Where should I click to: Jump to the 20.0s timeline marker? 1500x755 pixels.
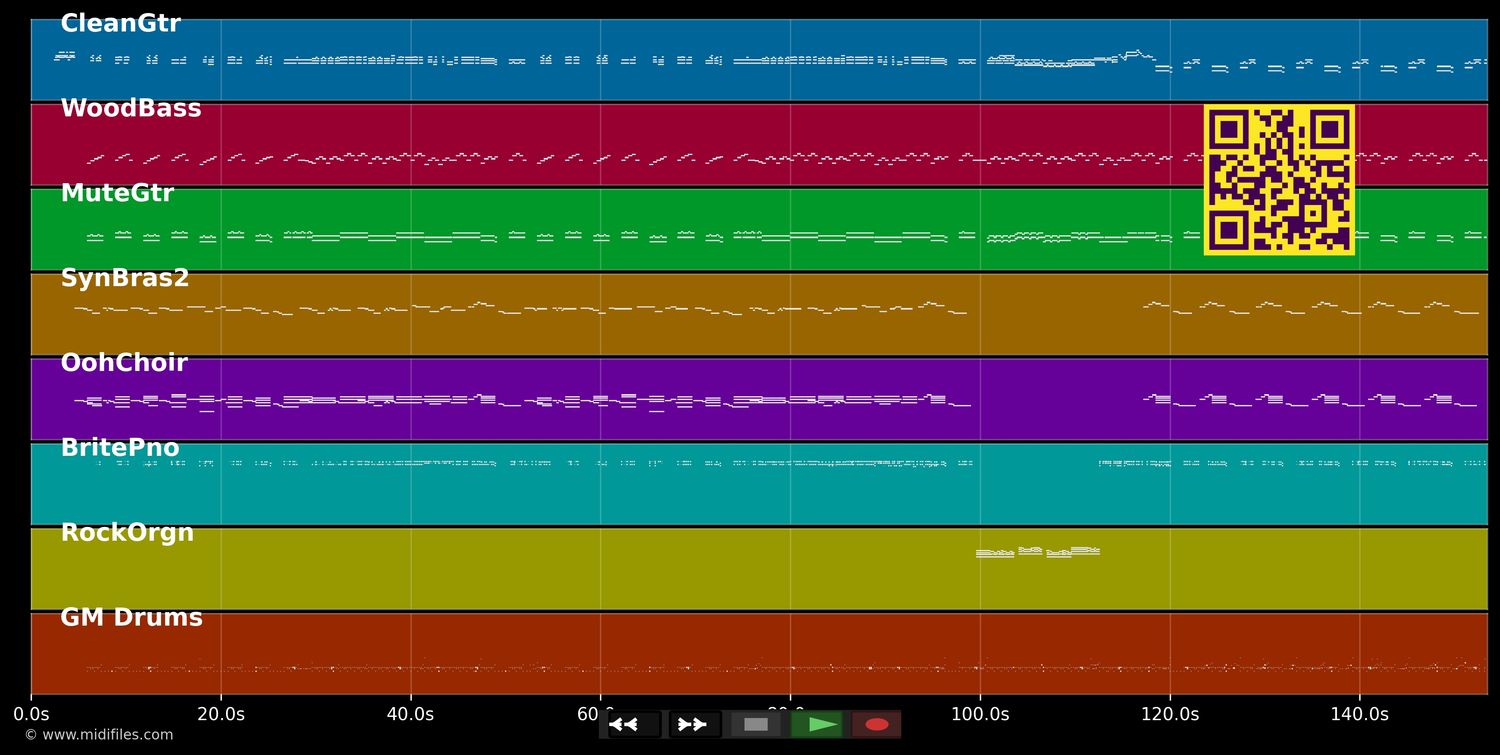tap(220, 714)
